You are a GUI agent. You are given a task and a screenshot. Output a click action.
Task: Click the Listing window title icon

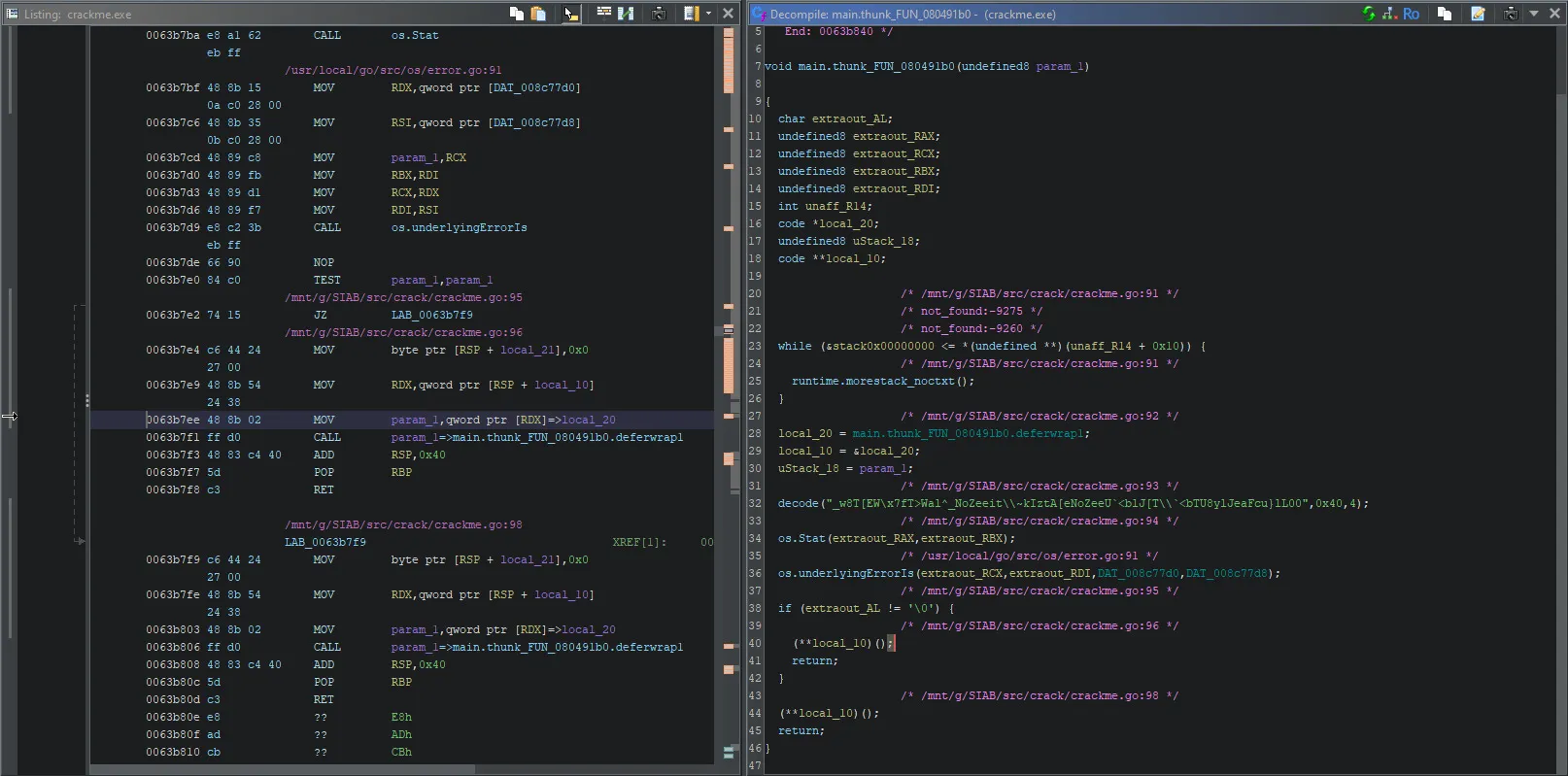pyautogui.click(x=12, y=14)
